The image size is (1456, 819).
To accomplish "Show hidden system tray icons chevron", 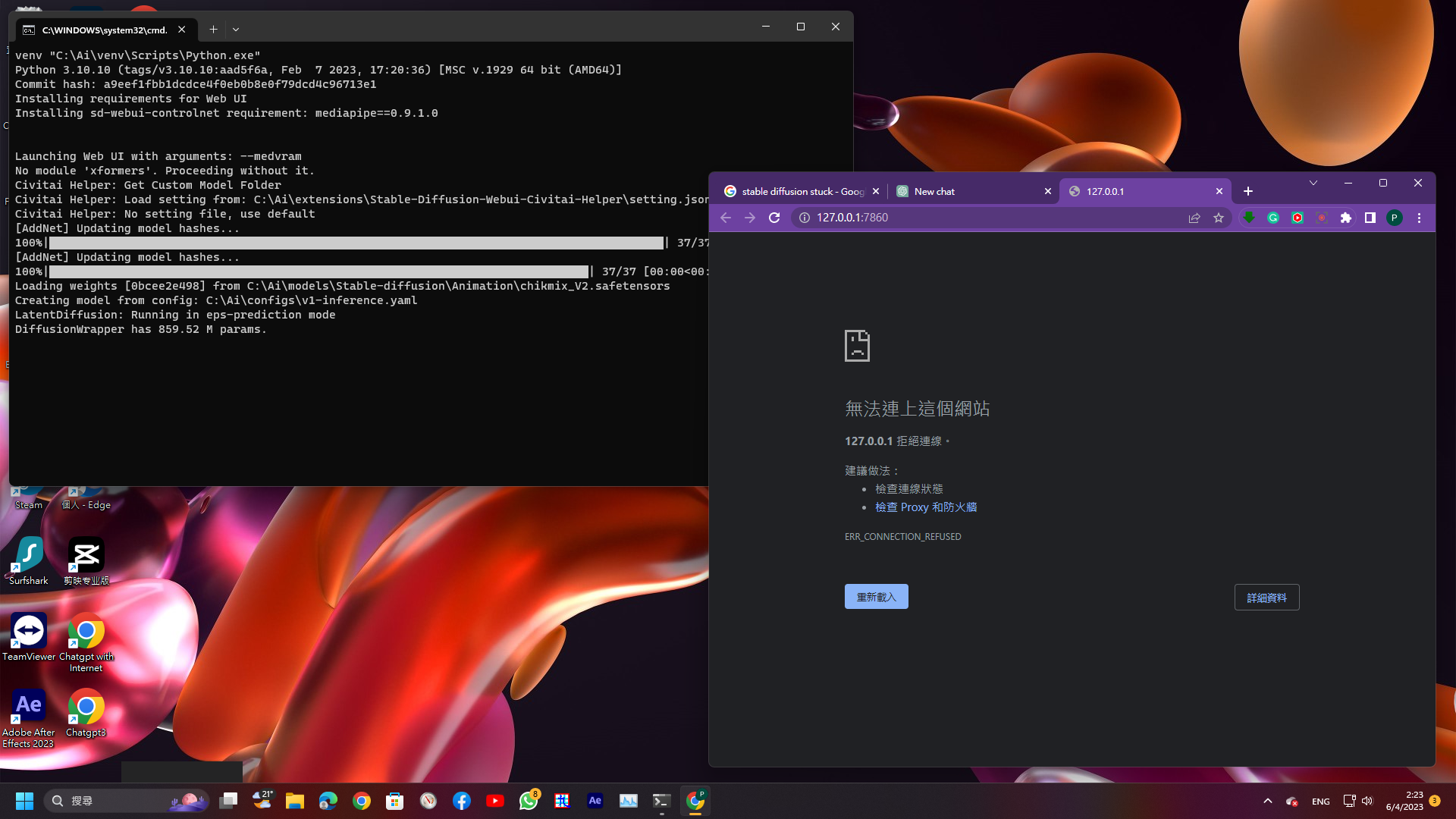I will click(x=1267, y=801).
